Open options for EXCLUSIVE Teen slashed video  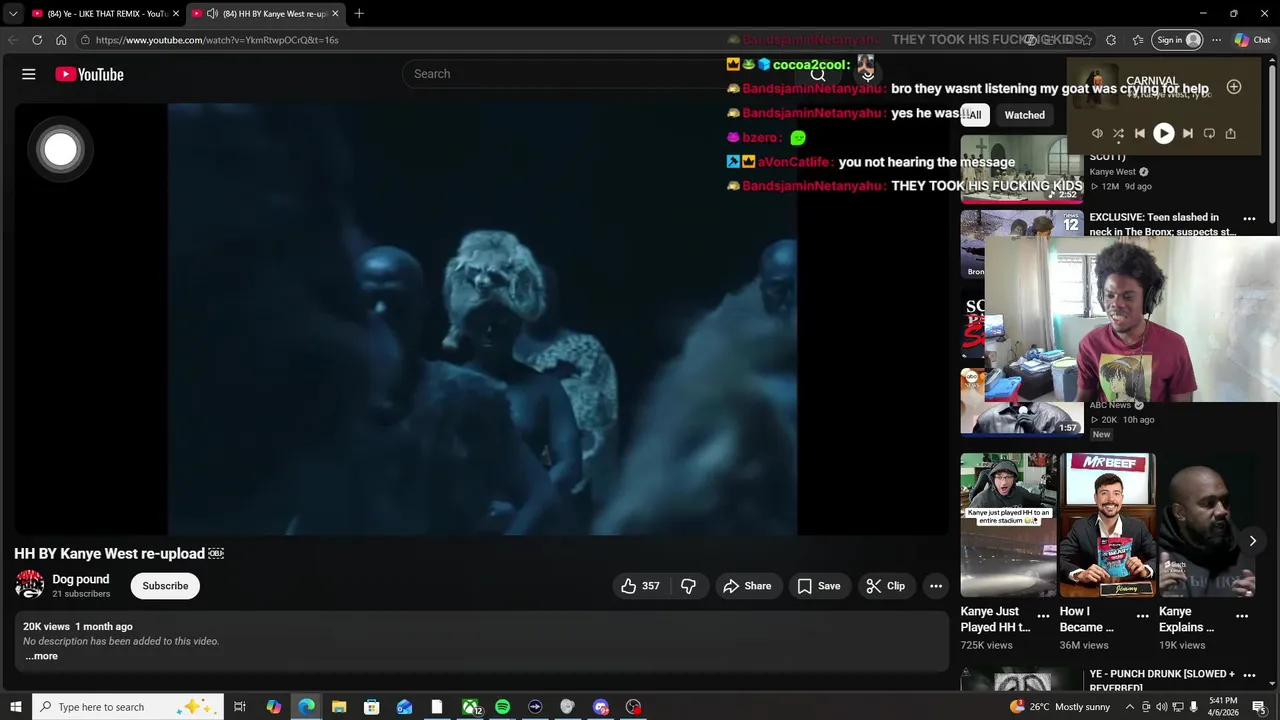[1249, 218]
